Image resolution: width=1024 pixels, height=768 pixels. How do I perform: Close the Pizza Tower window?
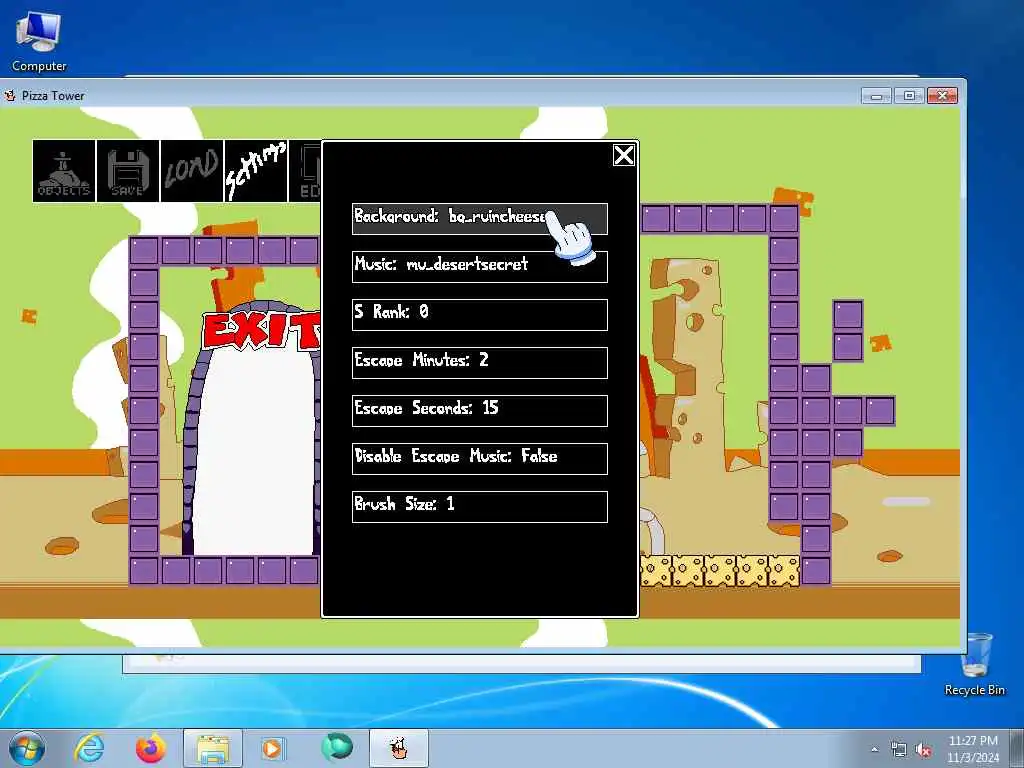(x=942, y=96)
